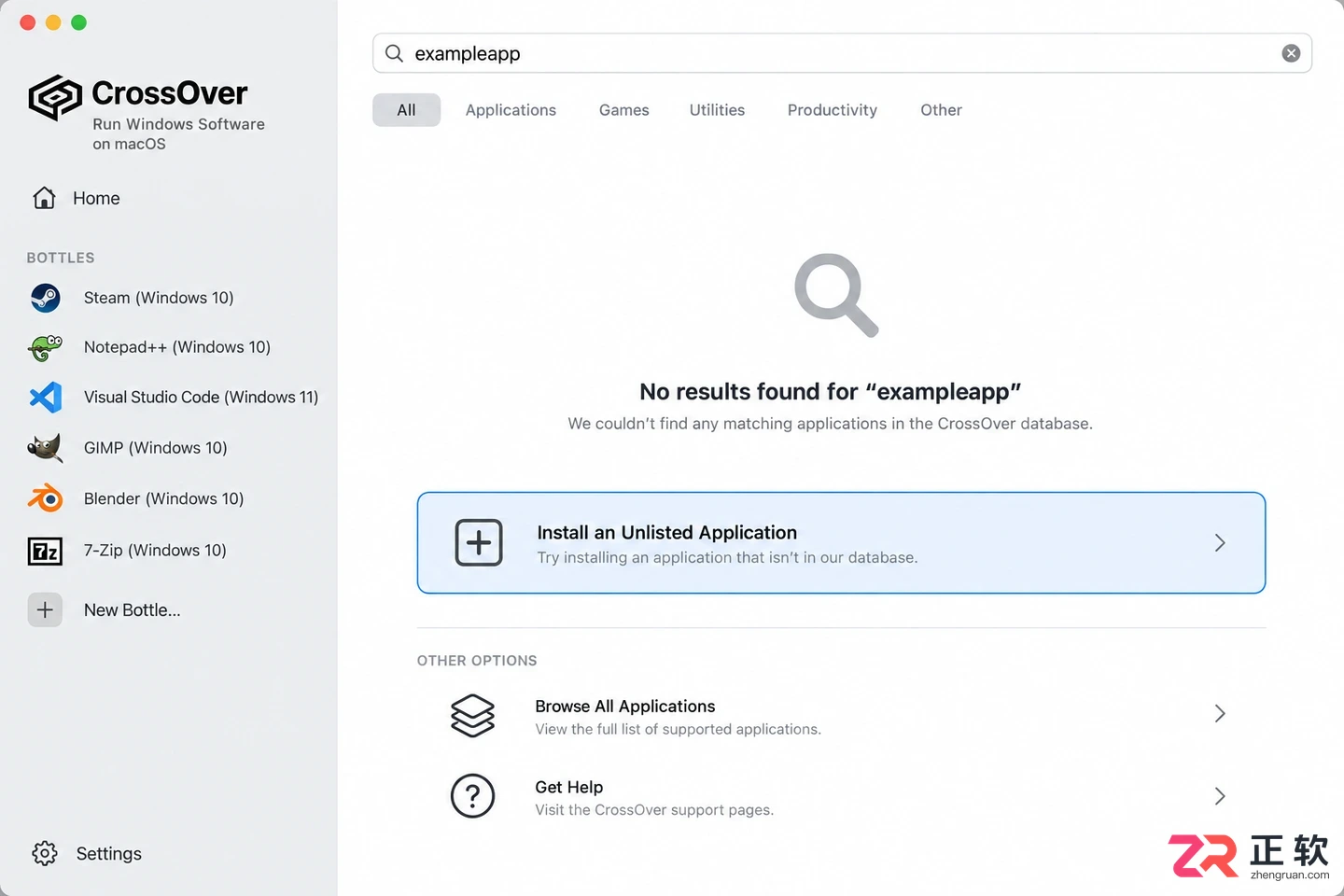Expand the Browse All Applications chevron
This screenshot has width=1344, height=896.
click(1220, 714)
